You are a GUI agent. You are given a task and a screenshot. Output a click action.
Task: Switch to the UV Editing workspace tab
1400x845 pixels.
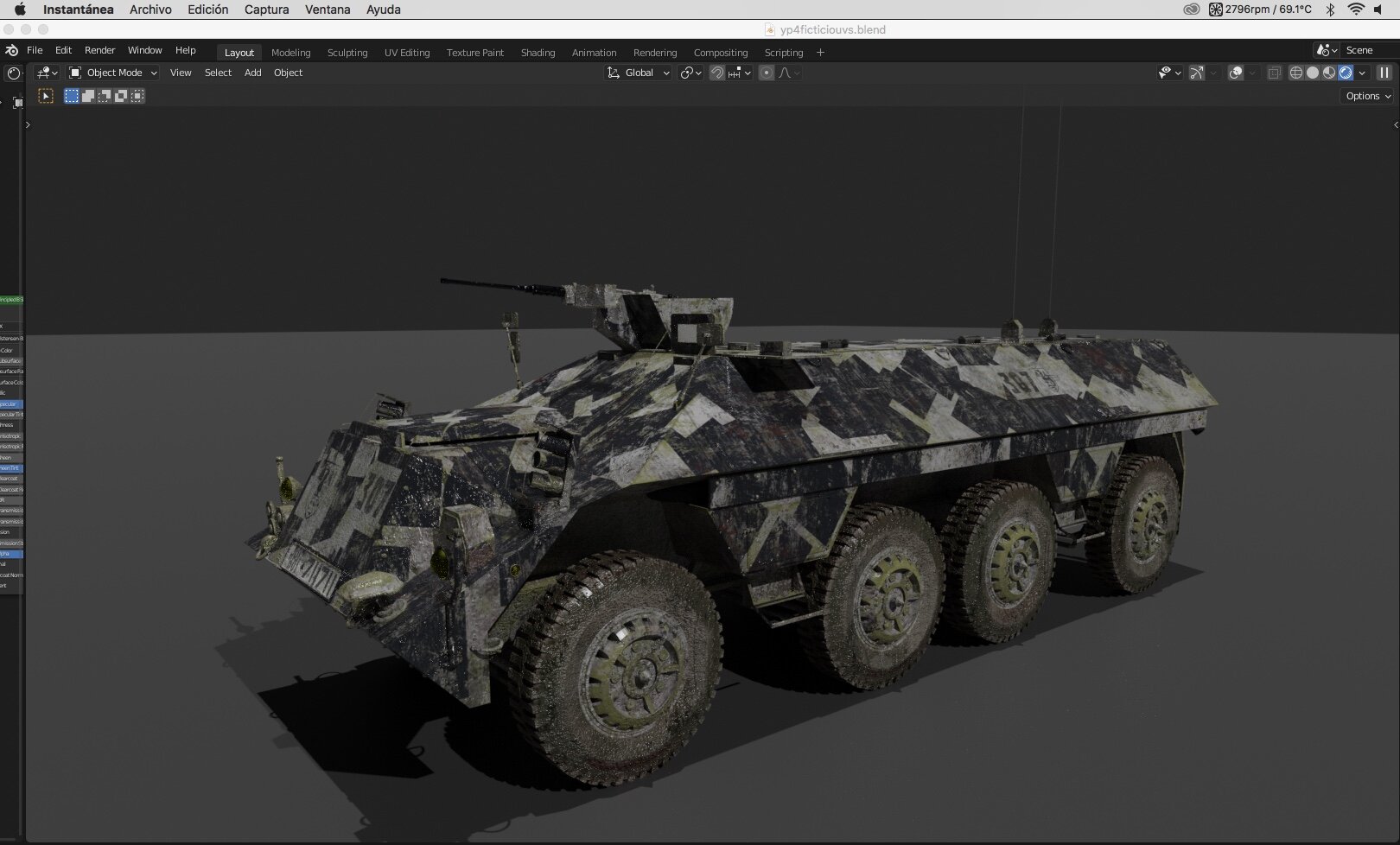(407, 53)
